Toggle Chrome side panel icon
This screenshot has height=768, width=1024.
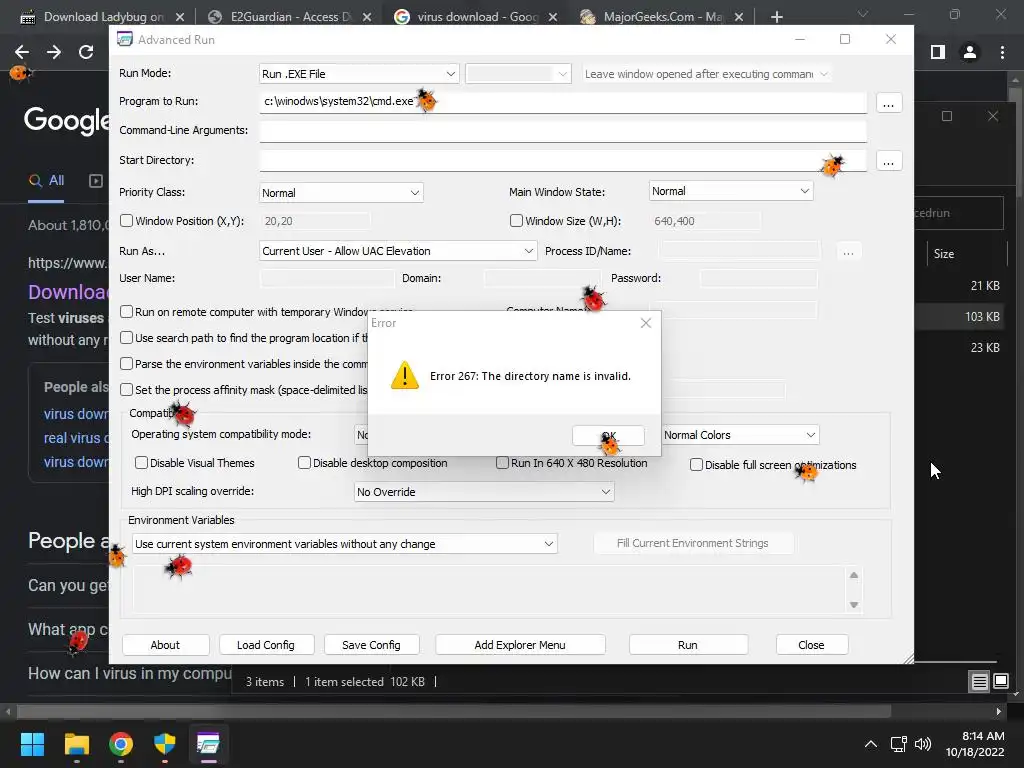938,52
